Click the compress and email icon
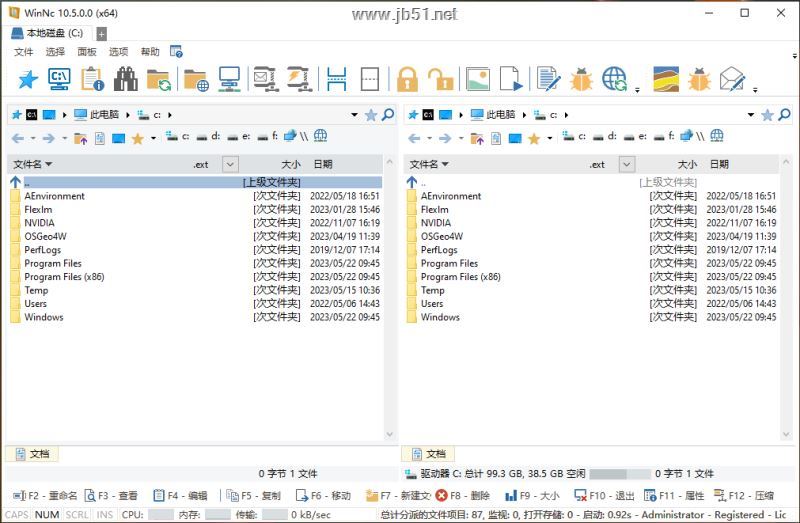This screenshot has width=800, height=523. pyautogui.click(x=266, y=79)
